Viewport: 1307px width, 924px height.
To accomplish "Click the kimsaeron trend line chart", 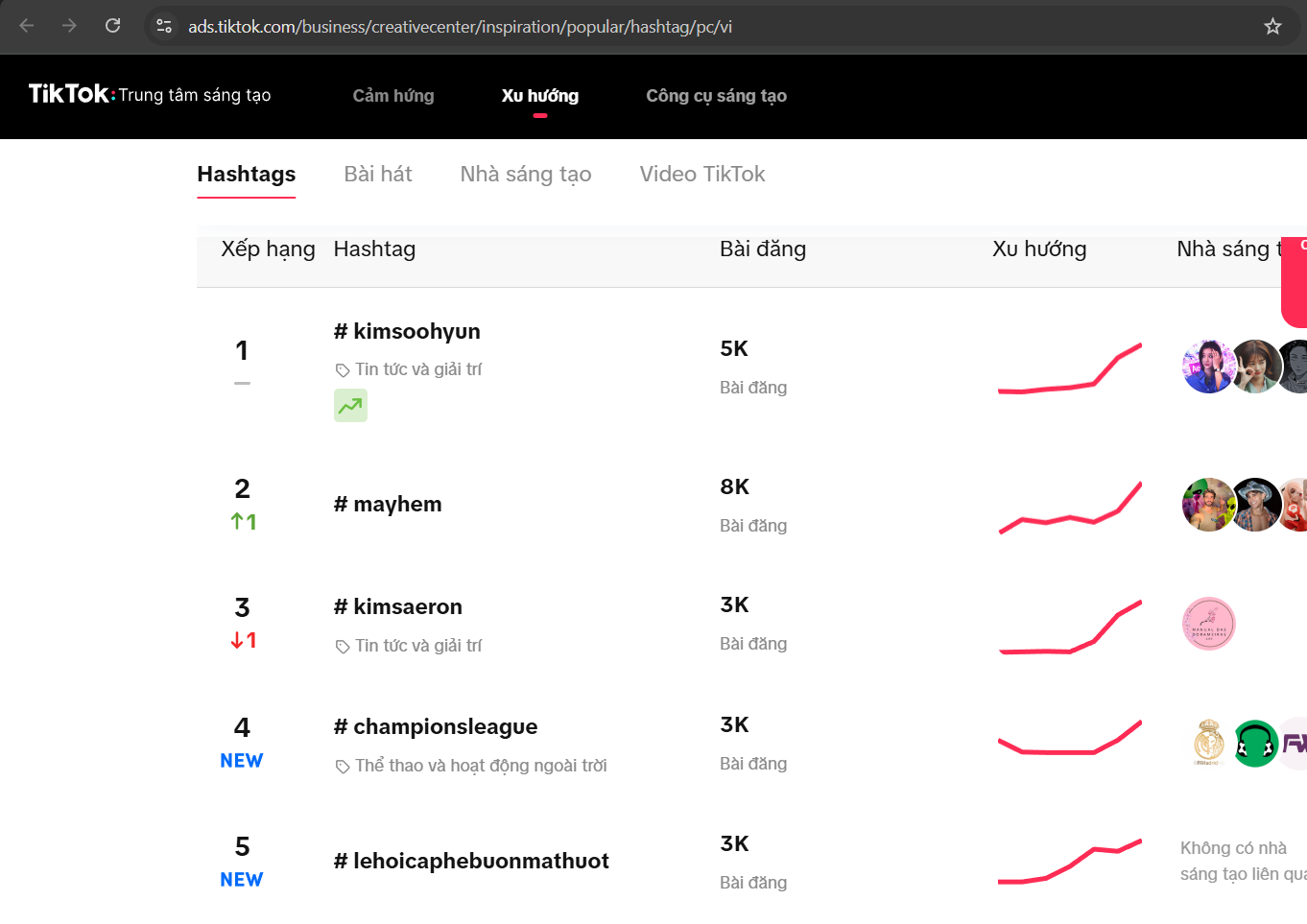I will [1070, 627].
